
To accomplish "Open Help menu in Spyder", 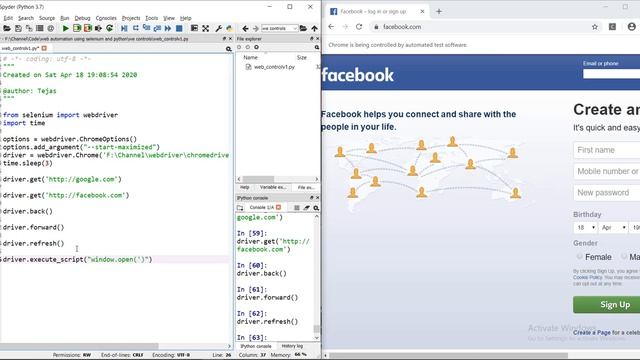I will [186, 18].
